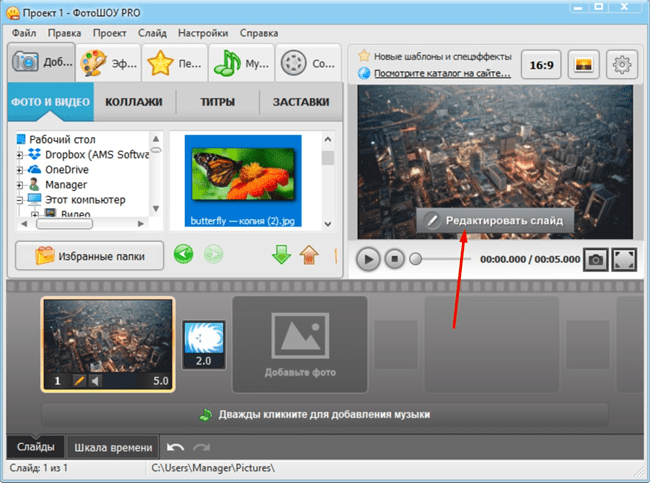This screenshot has width=650, height=483.
Task: Follow the Посмотрите каталог на сайте link
Action: 442,73
